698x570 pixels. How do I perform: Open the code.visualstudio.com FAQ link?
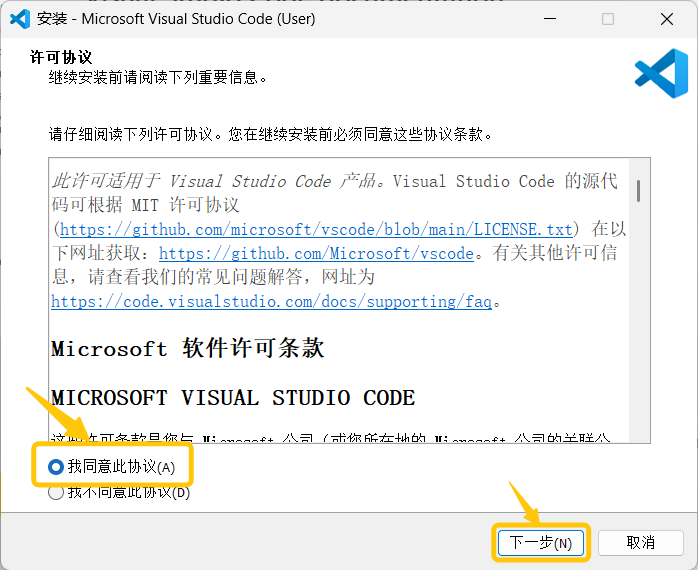(271, 301)
